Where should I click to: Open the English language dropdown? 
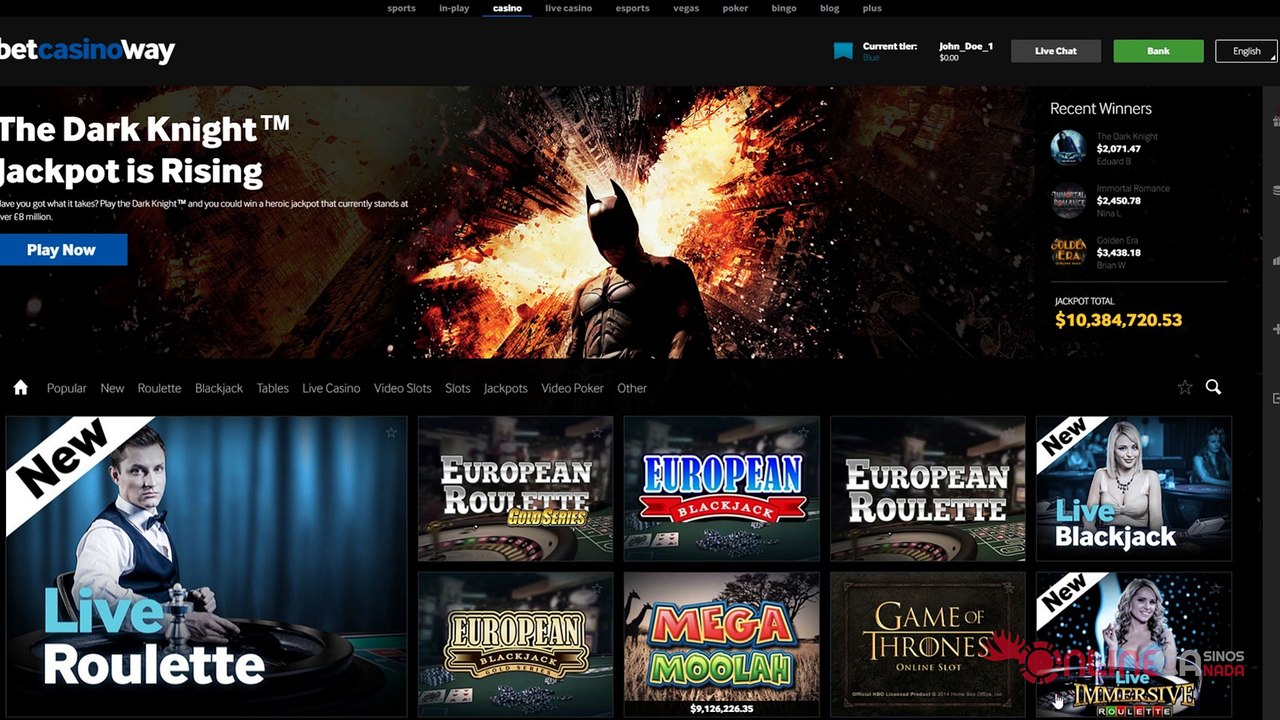point(1246,51)
